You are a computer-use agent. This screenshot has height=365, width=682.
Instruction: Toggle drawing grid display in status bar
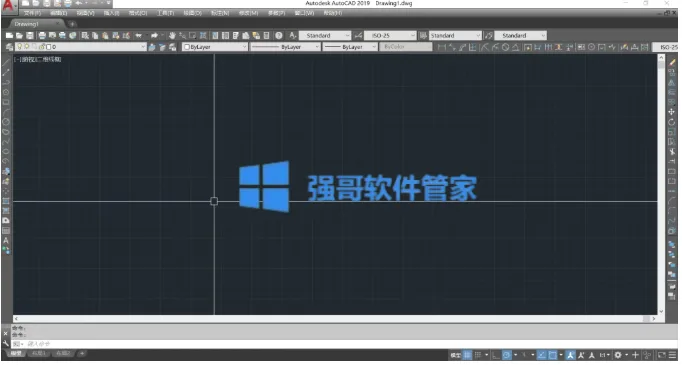[467, 355]
